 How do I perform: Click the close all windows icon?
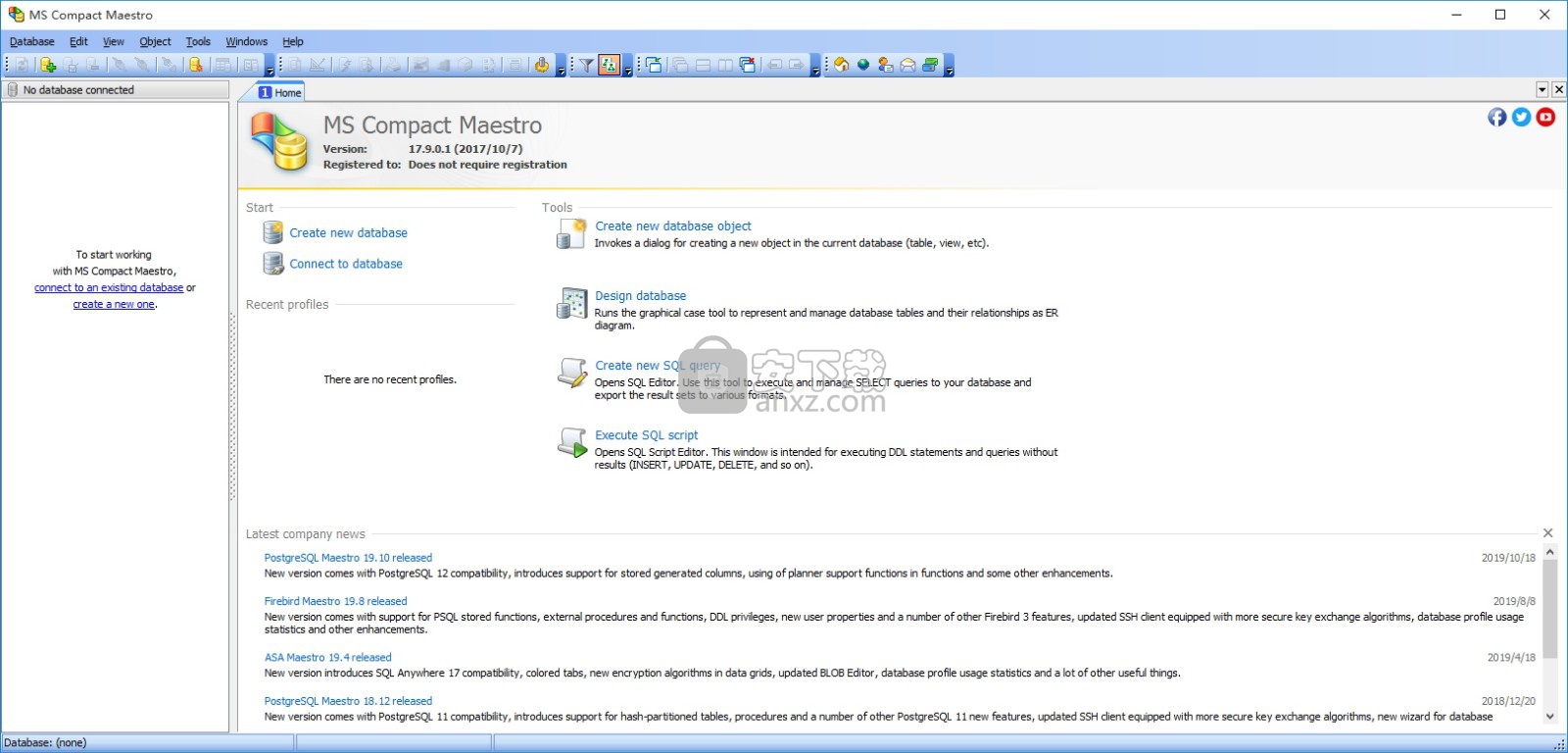(x=748, y=65)
